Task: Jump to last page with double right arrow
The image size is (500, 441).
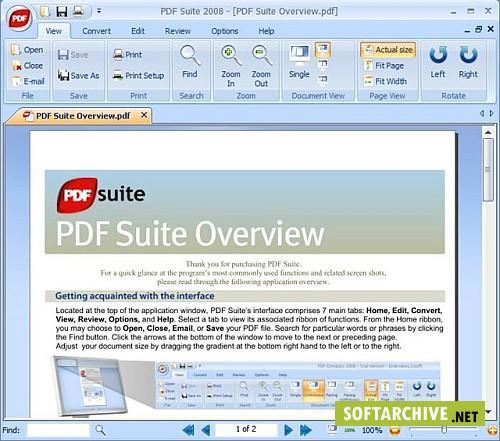Action: click(x=306, y=430)
